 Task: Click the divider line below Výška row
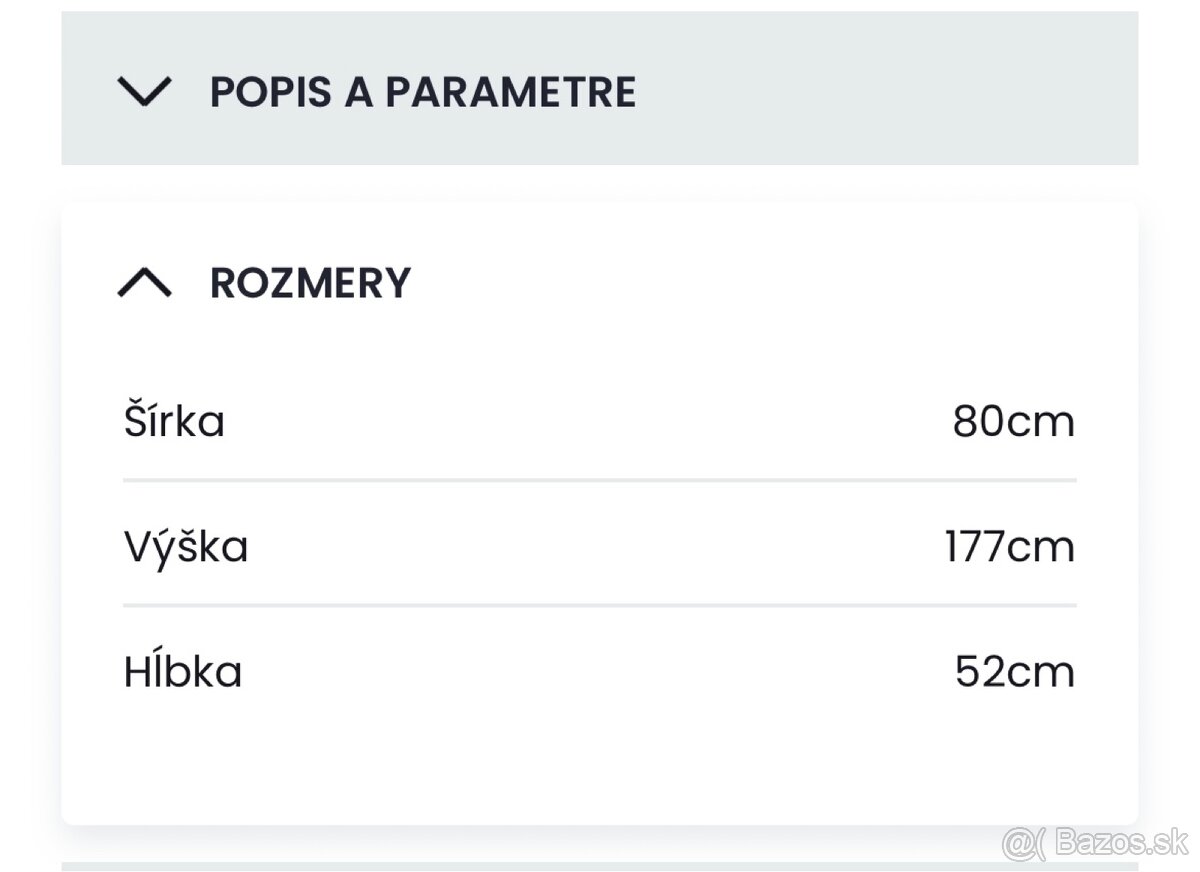[600, 606]
